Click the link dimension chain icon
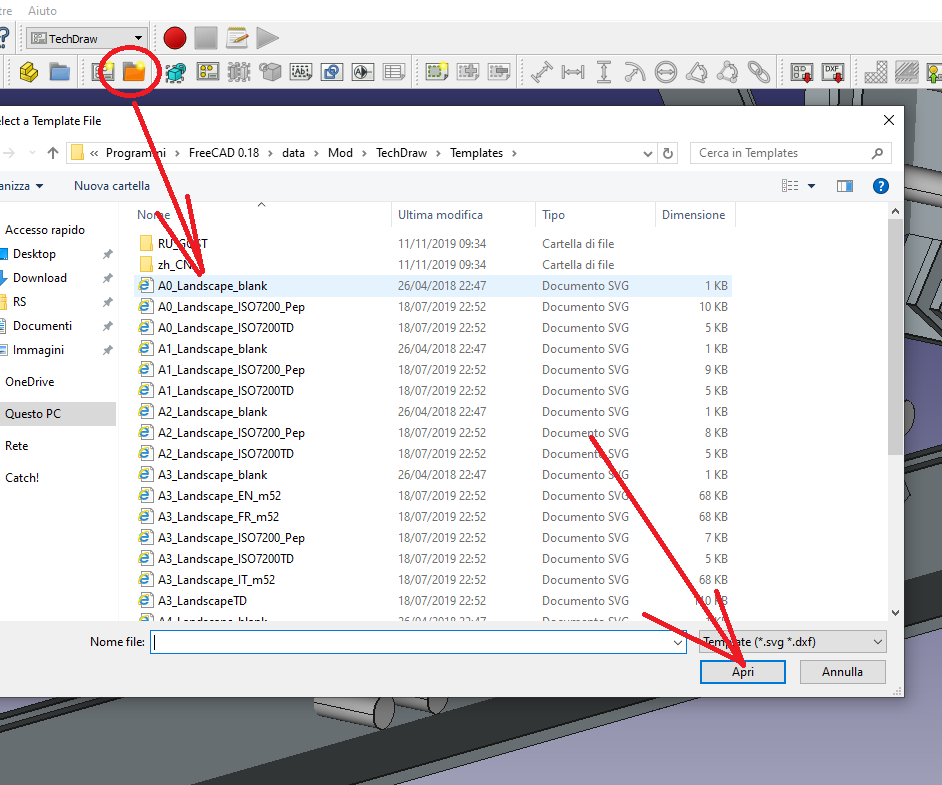The image size is (942, 785). coord(759,73)
